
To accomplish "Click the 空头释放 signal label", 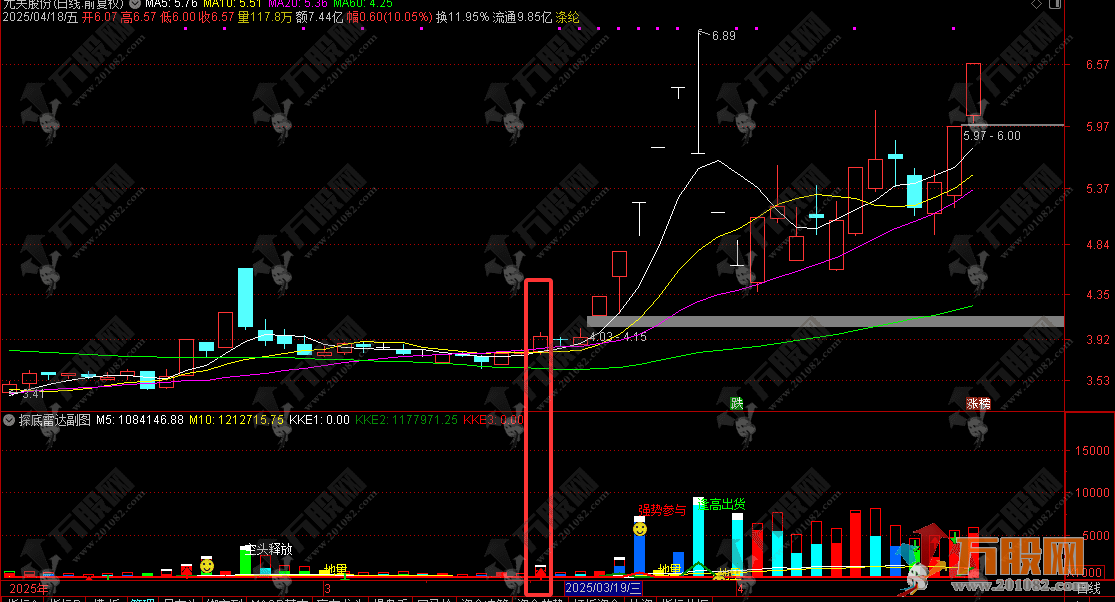I will [269, 549].
